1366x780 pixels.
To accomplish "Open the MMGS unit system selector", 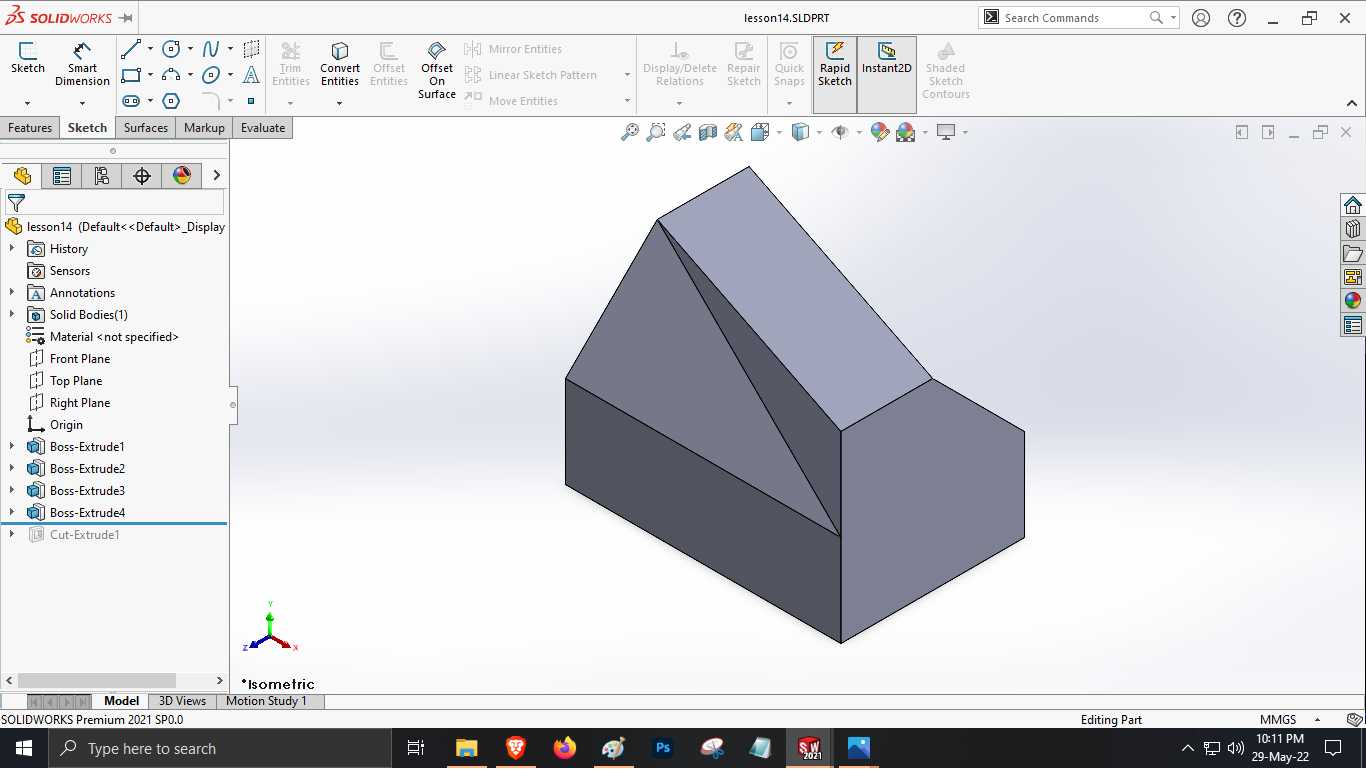I will 1290,720.
